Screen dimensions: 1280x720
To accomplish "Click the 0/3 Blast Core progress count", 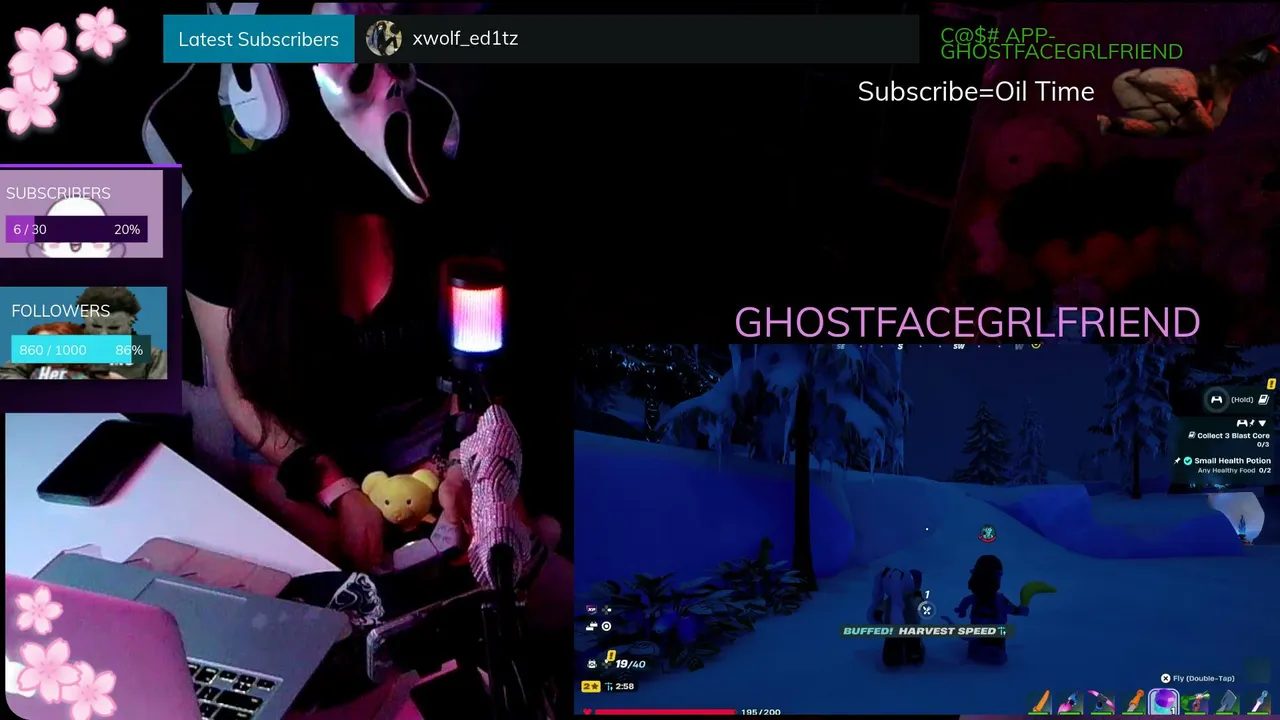I will 1263,445.
